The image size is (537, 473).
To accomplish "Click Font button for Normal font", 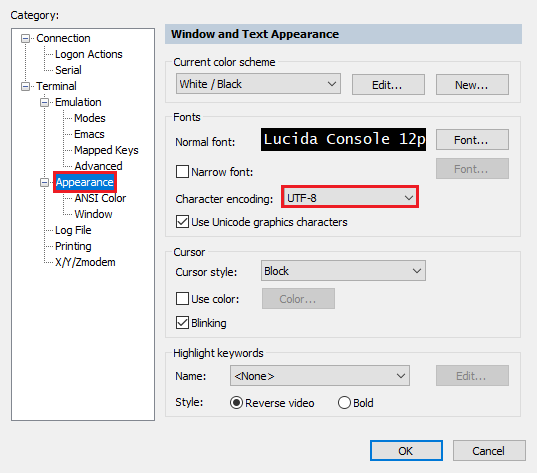I will click(472, 140).
